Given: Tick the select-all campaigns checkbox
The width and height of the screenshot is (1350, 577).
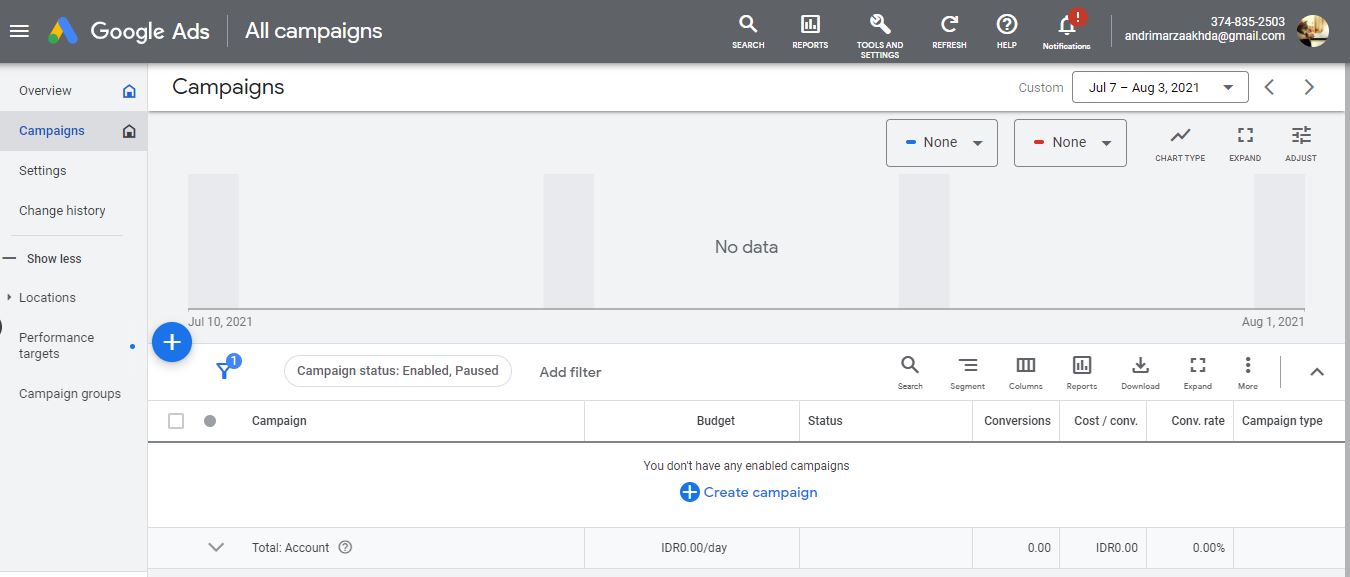Looking at the screenshot, I should [x=176, y=421].
